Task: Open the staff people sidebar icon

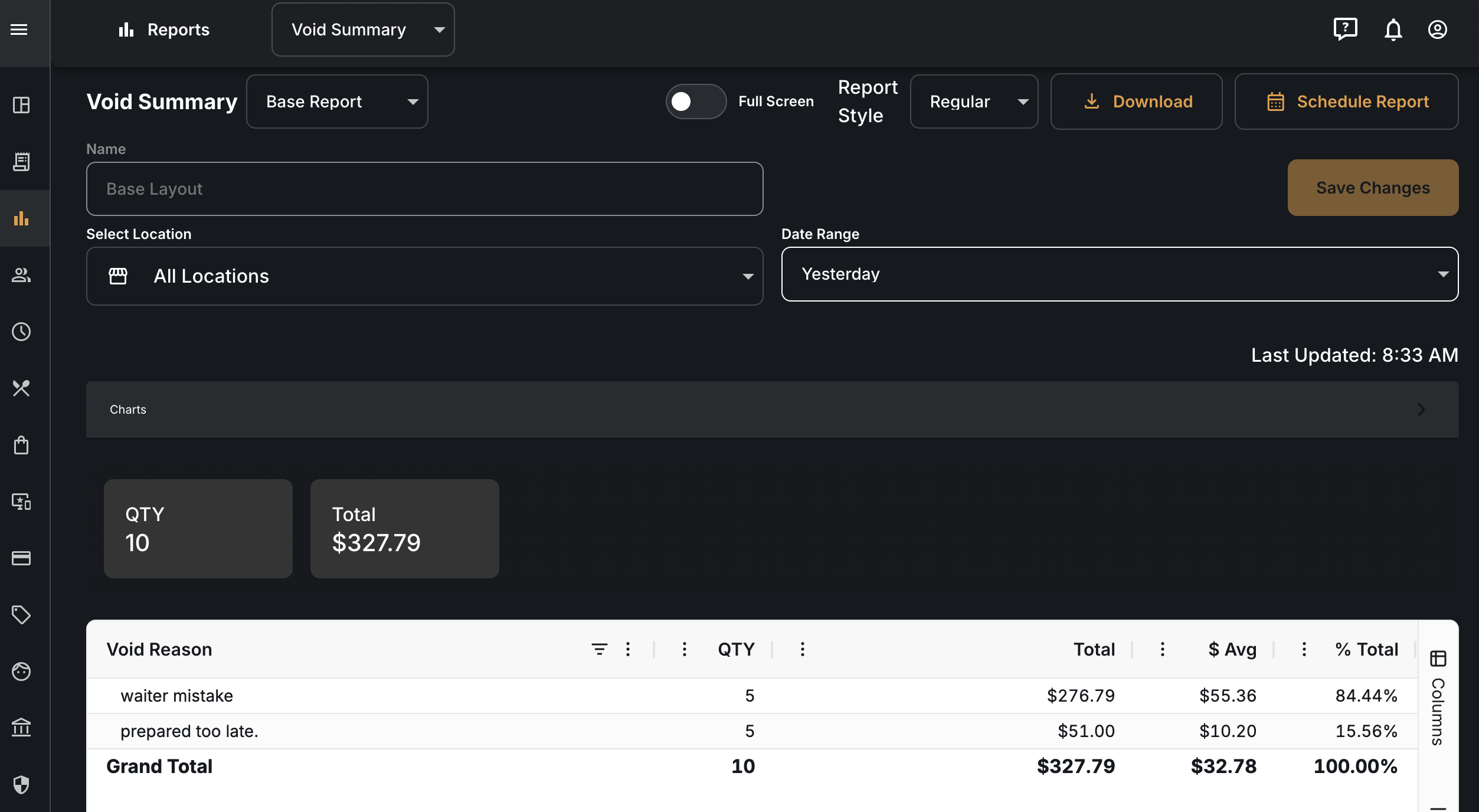Action: (21, 275)
